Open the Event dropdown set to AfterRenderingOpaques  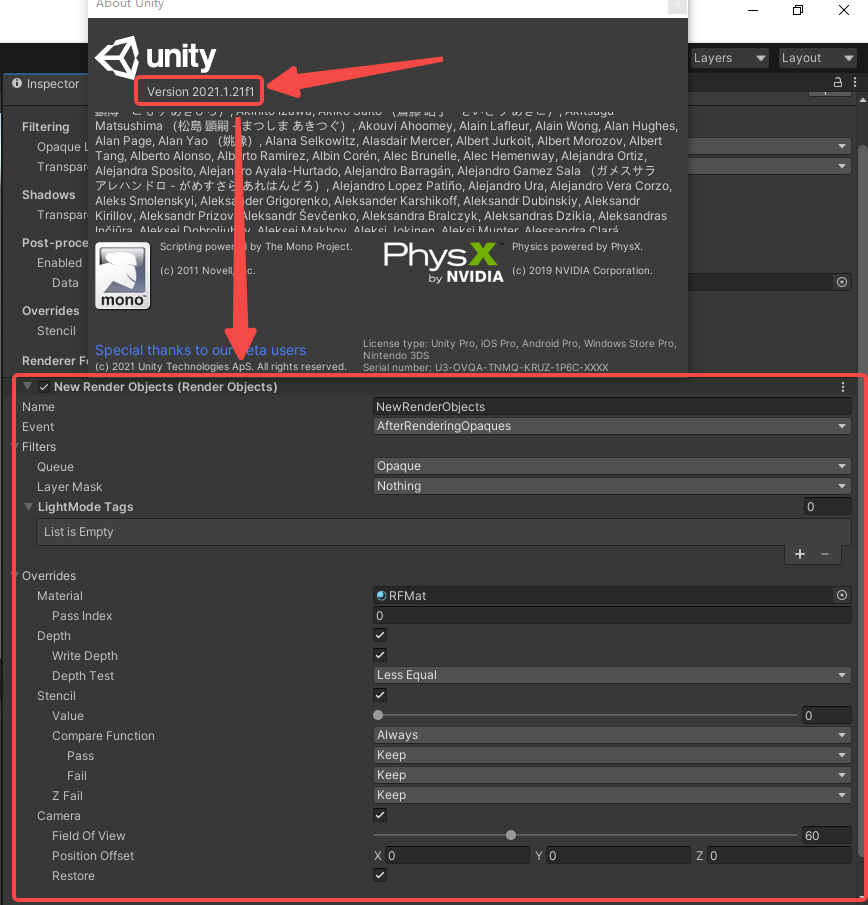(x=612, y=426)
